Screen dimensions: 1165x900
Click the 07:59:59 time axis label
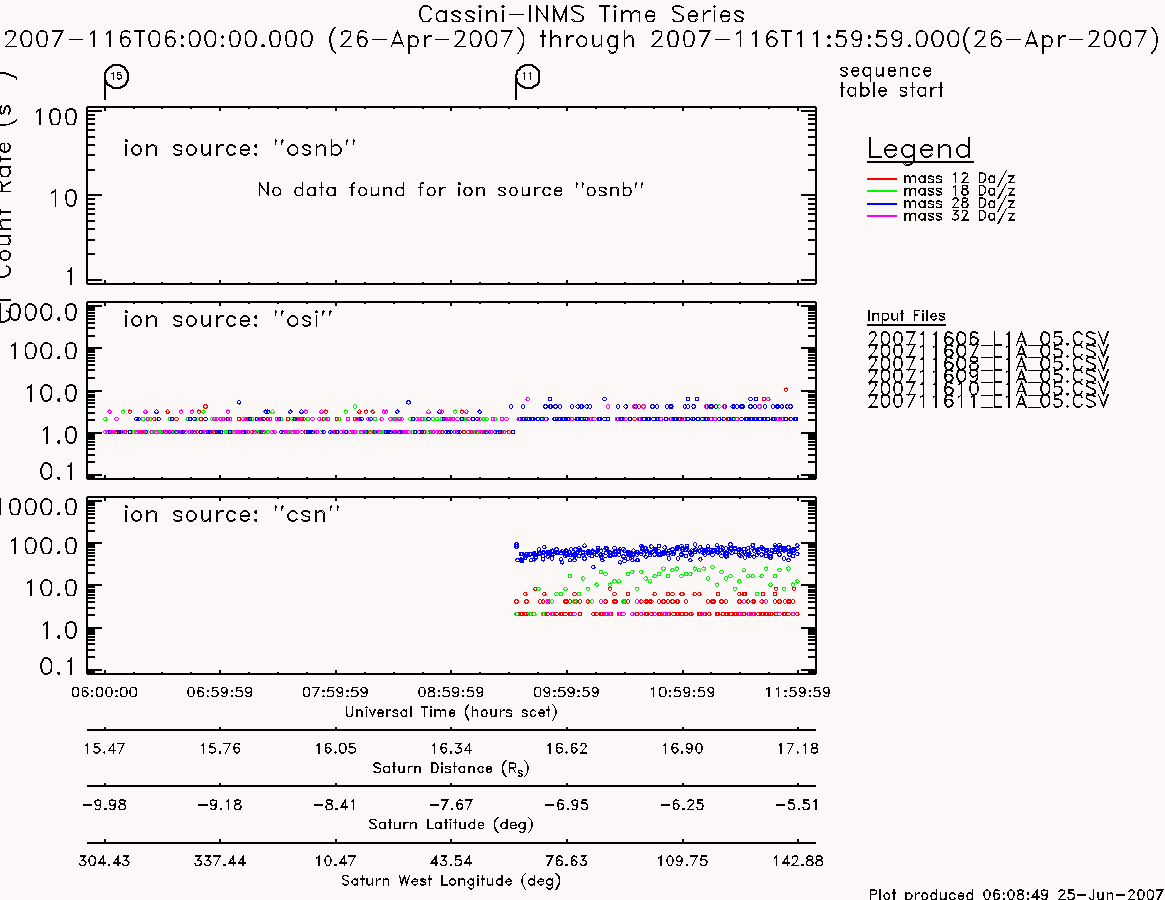coord(335,692)
